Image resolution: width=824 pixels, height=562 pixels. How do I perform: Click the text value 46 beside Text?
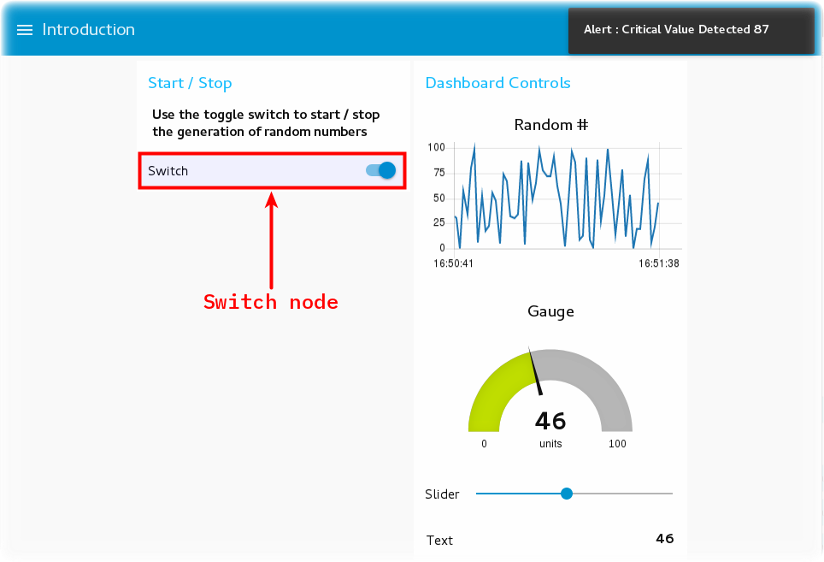point(665,538)
